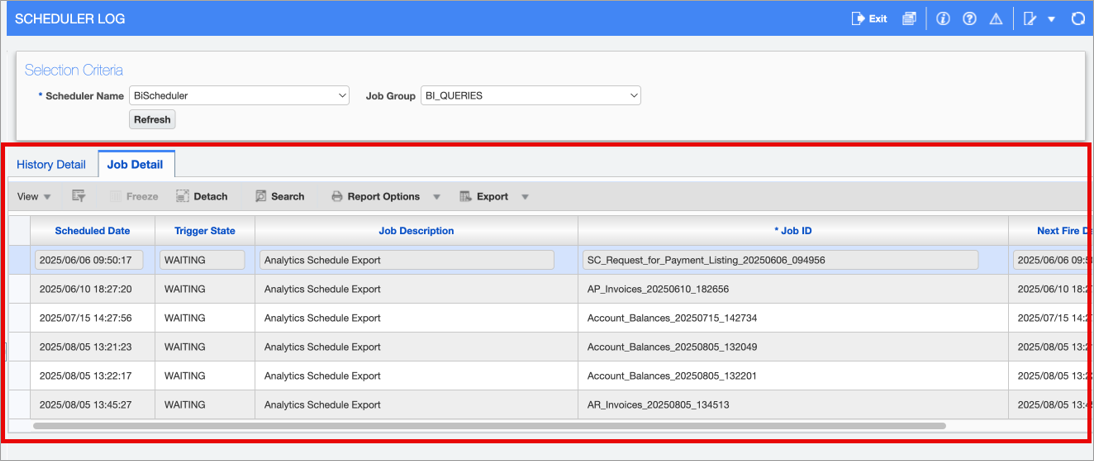Sort by Trigger State column header
The width and height of the screenshot is (1094, 461).
204,230
